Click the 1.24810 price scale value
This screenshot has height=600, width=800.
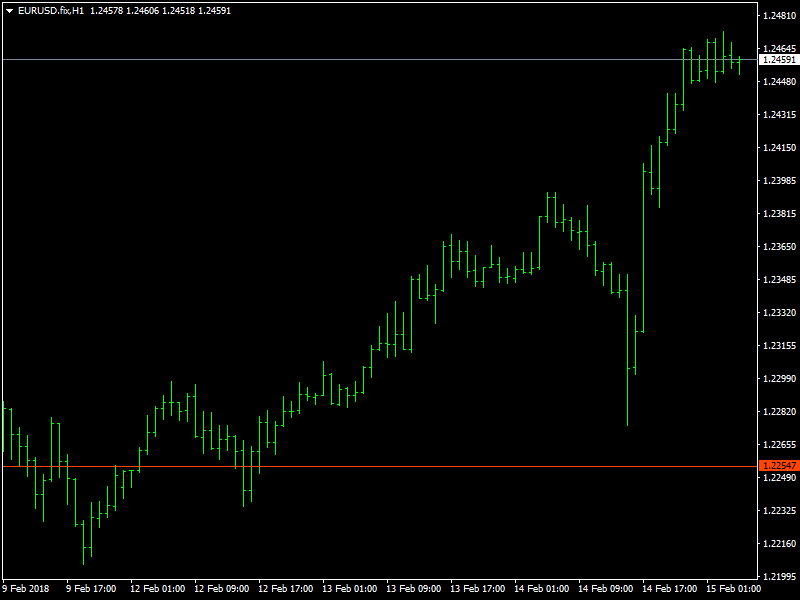click(x=779, y=16)
